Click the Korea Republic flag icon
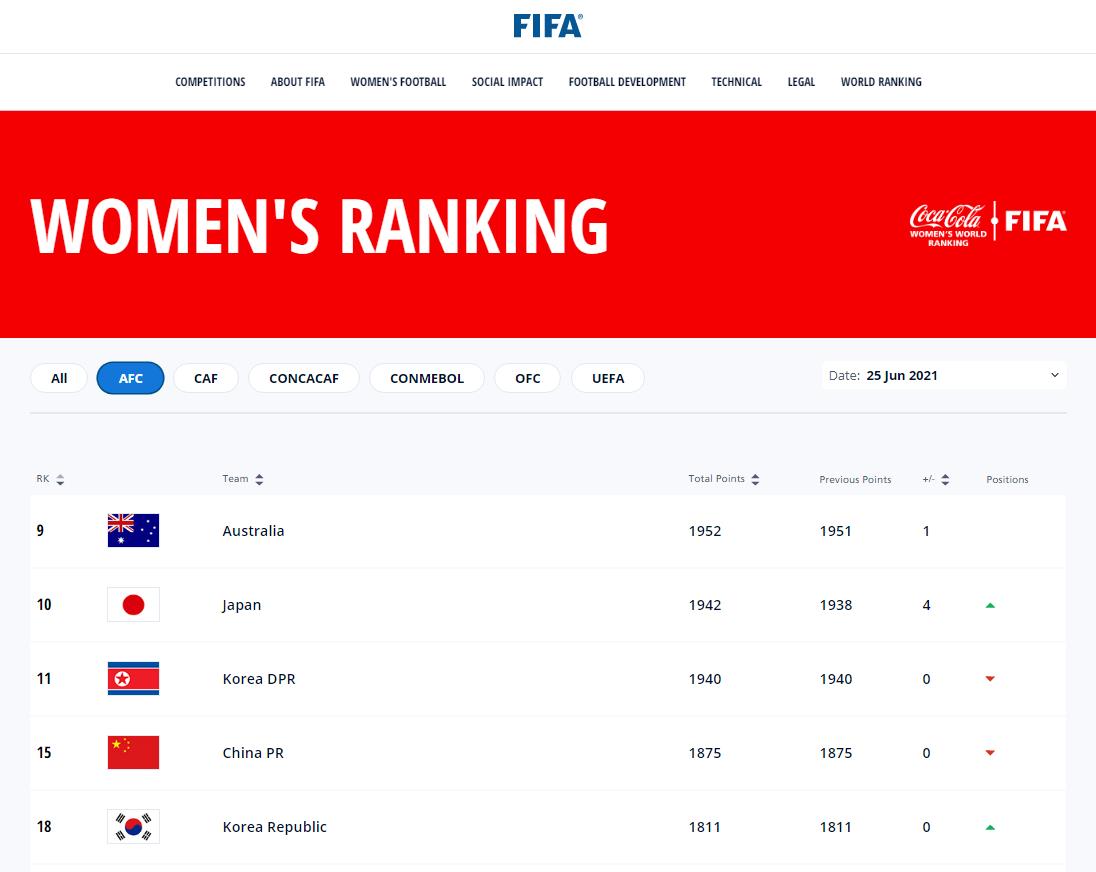This screenshot has height=872, width=1096. pos(133,827)
